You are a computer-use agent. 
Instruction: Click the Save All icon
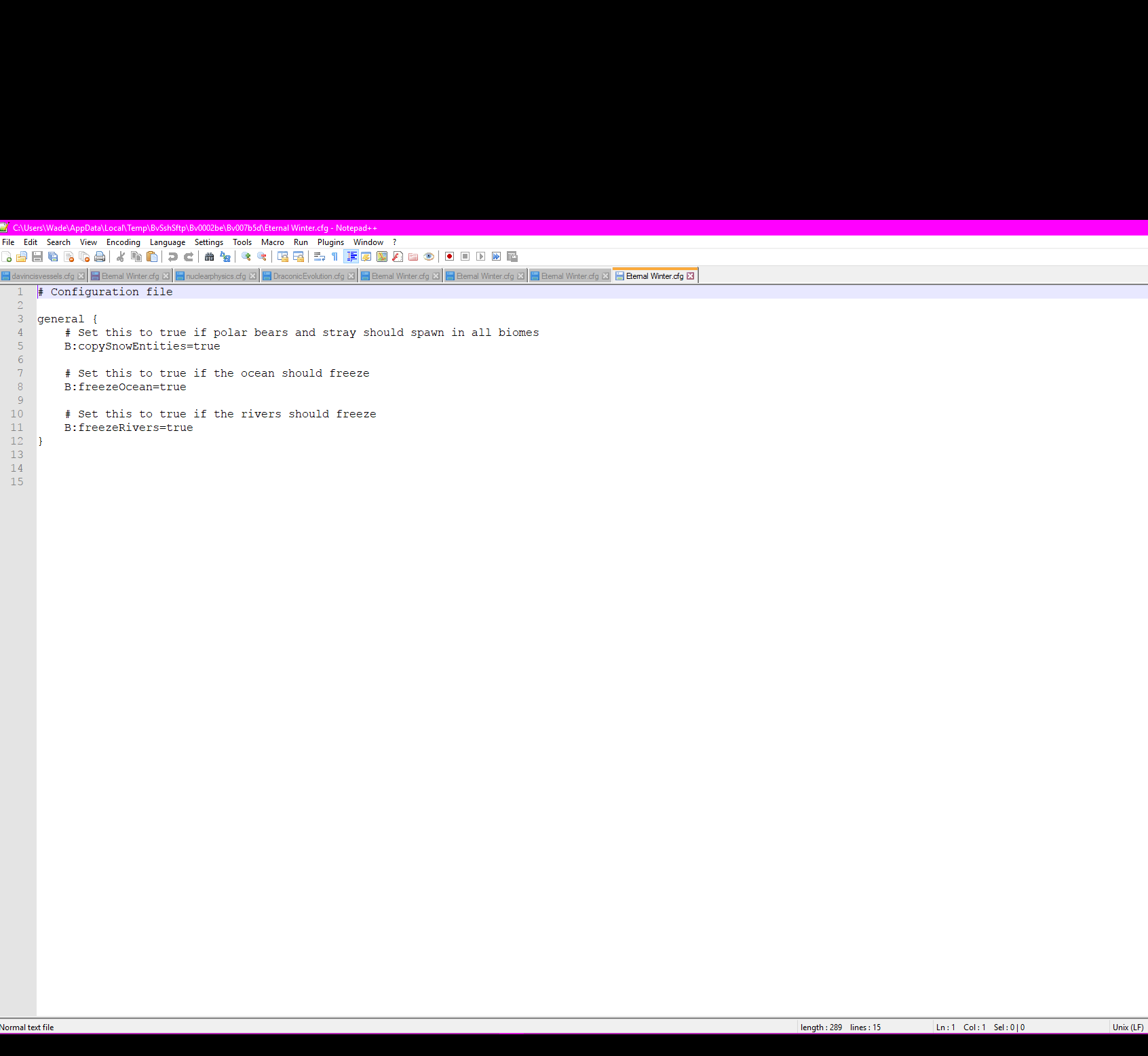[x=53, y=257]
